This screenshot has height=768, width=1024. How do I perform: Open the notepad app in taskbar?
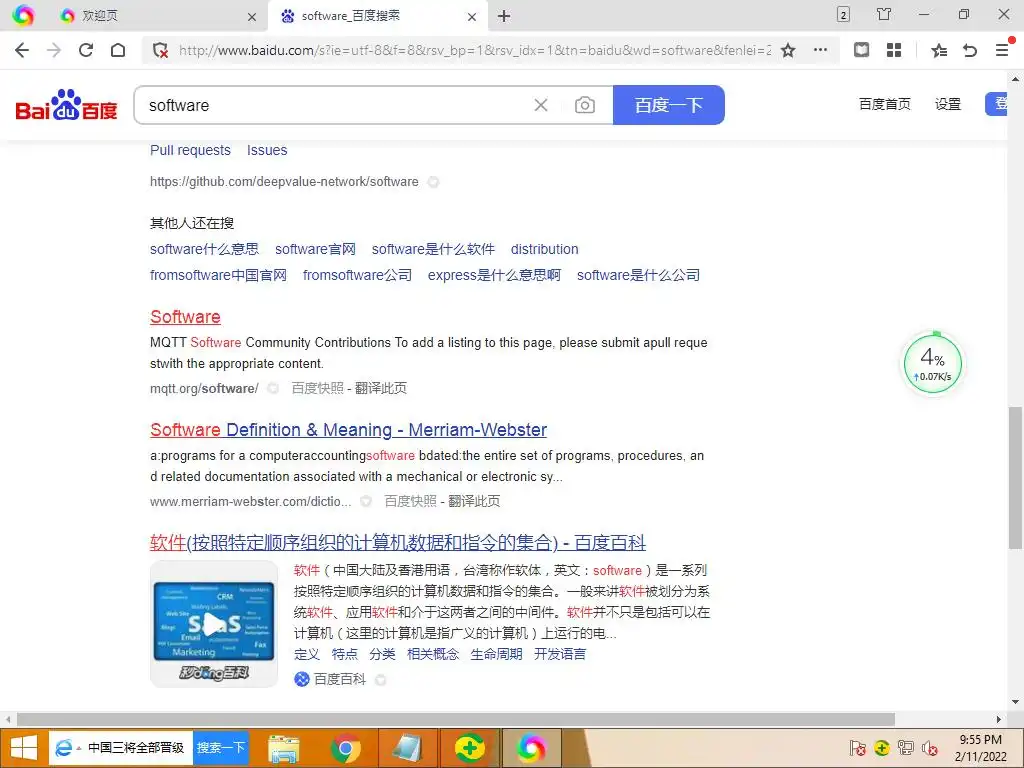[x=408, y=748]
